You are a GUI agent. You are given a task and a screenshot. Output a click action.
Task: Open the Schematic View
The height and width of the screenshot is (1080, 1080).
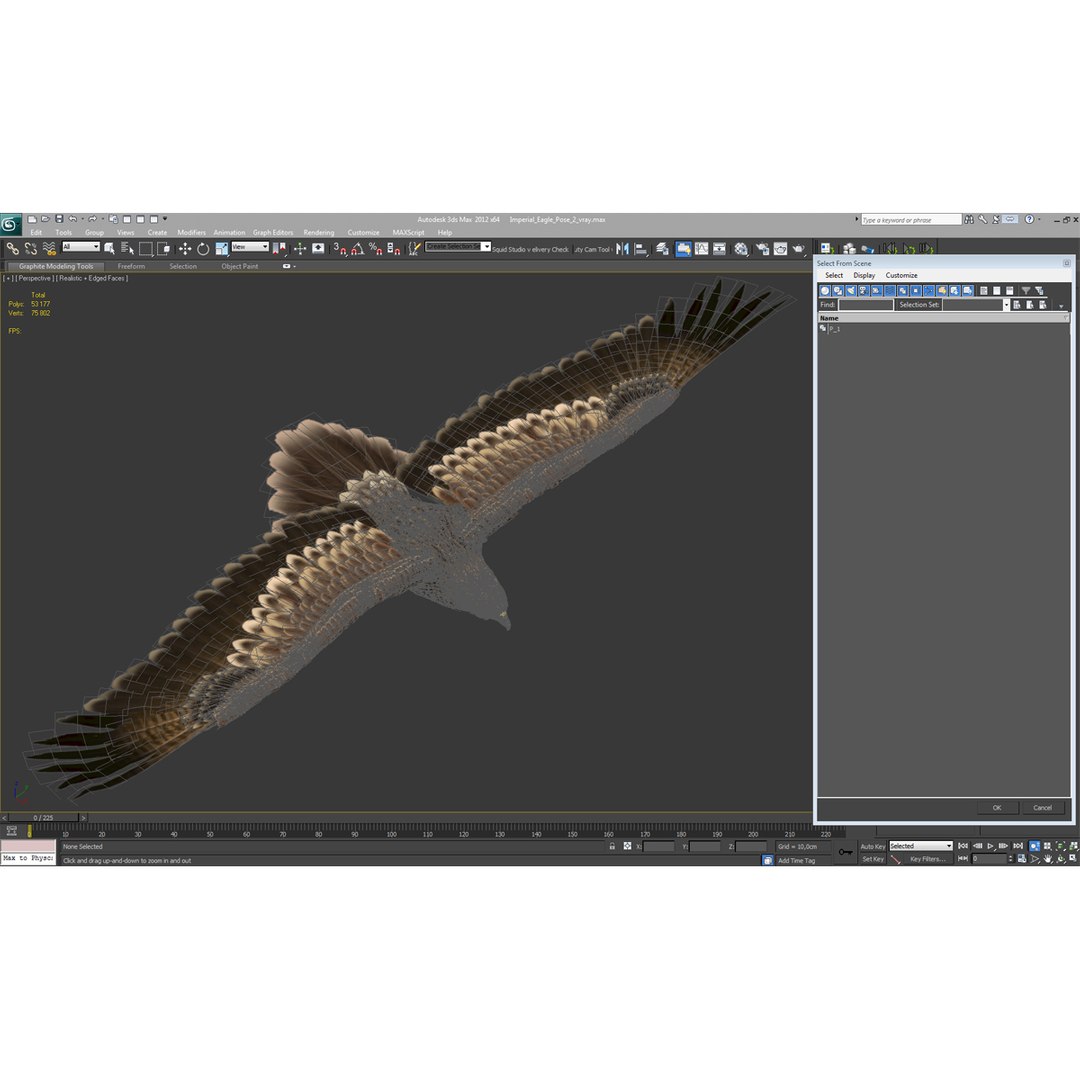(719, 249)
